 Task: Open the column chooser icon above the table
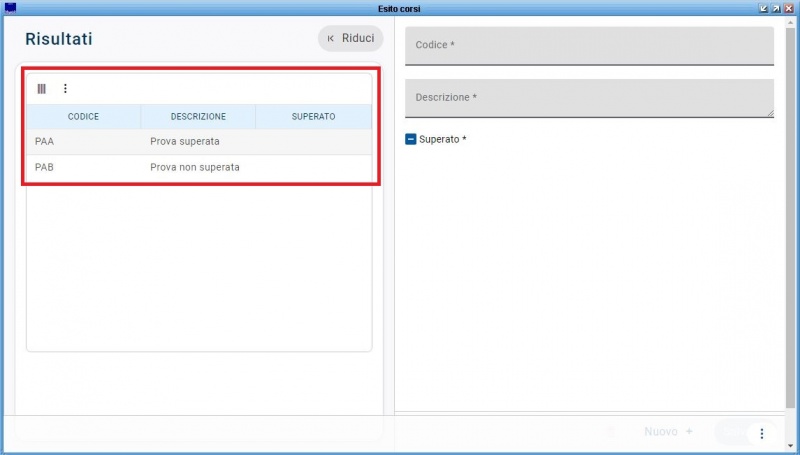pyautogui.click(x=41, y=89)
